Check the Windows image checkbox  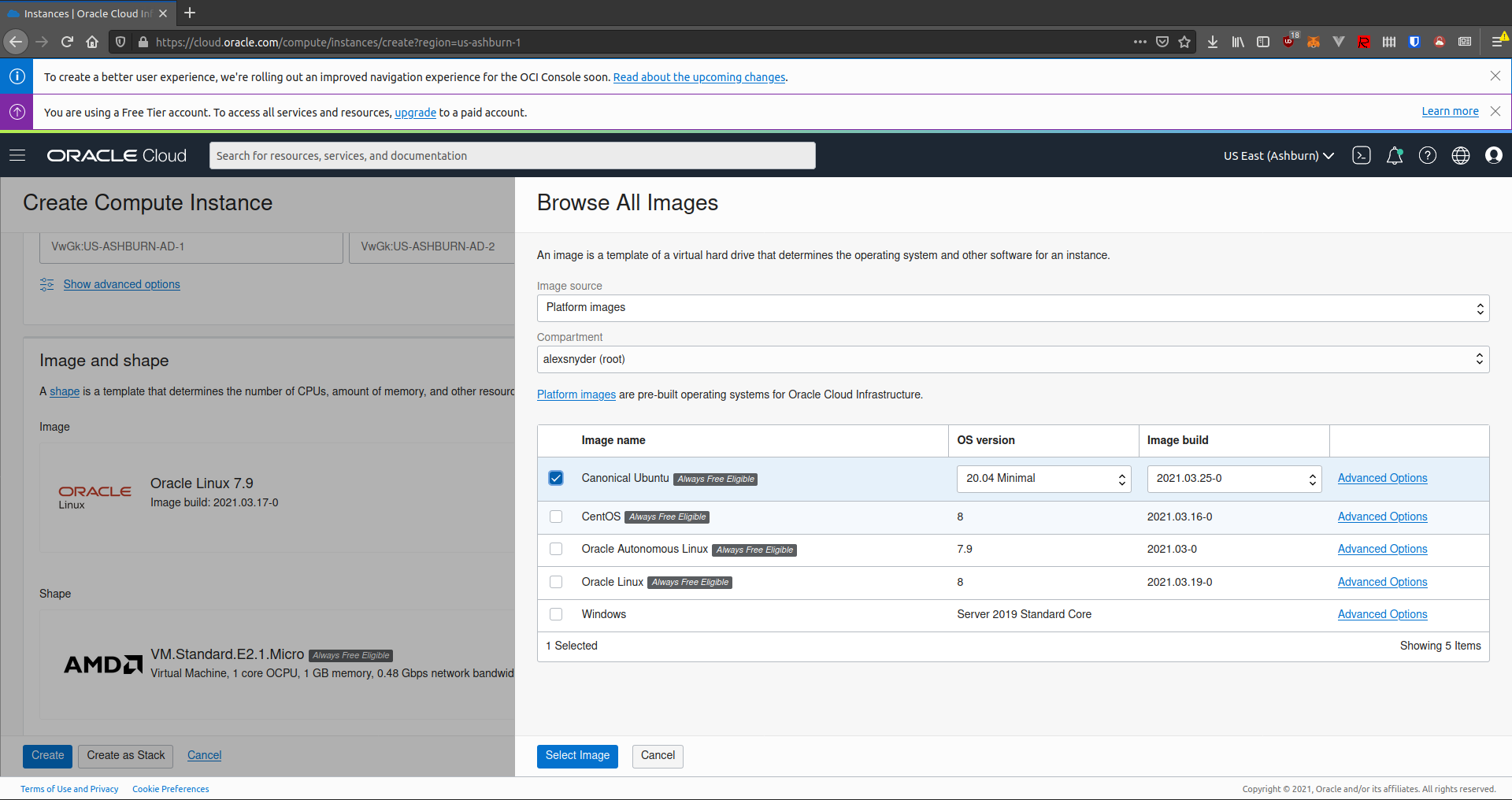pyautogui.click(x=556, y=614)
